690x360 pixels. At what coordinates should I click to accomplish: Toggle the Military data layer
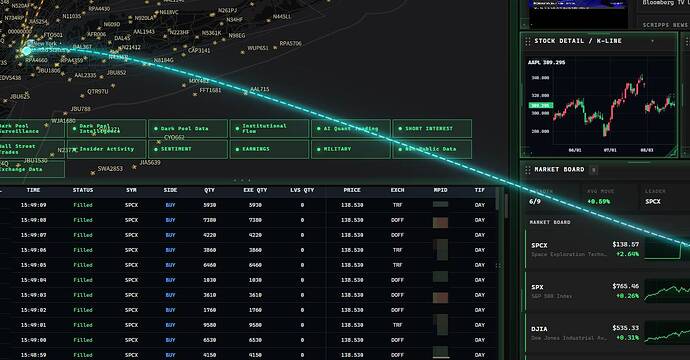coord(351,149)
